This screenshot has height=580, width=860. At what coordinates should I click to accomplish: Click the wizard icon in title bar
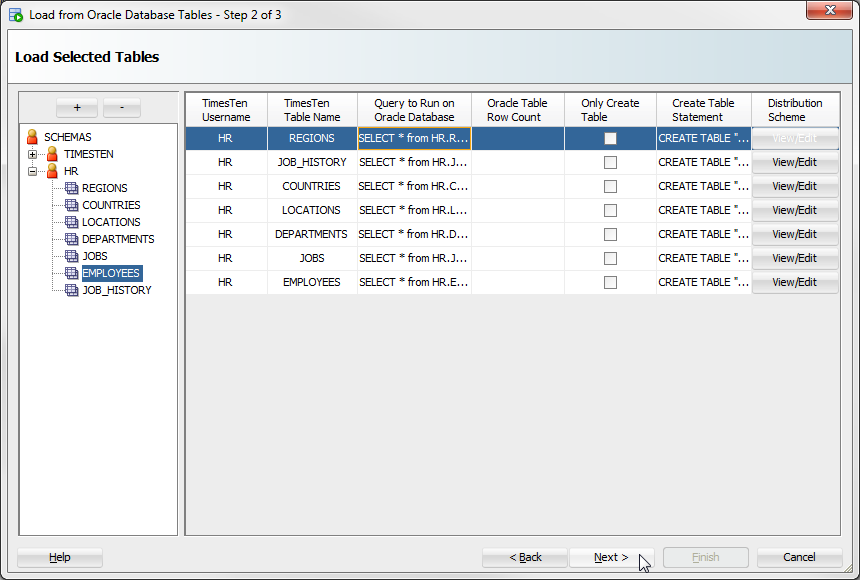tap(16, 15)
